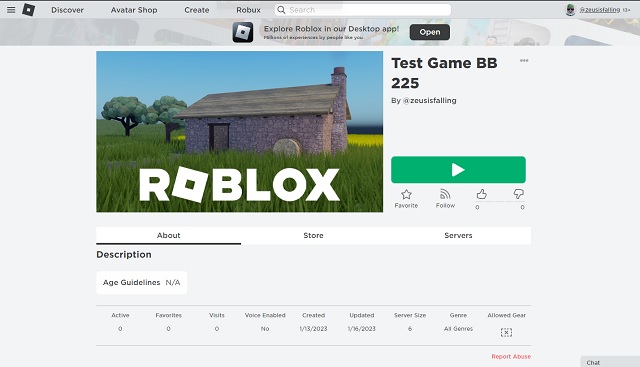Favorite the game with the star icon
The width and height of the screenshot is (640, 367).
(406, 194)
